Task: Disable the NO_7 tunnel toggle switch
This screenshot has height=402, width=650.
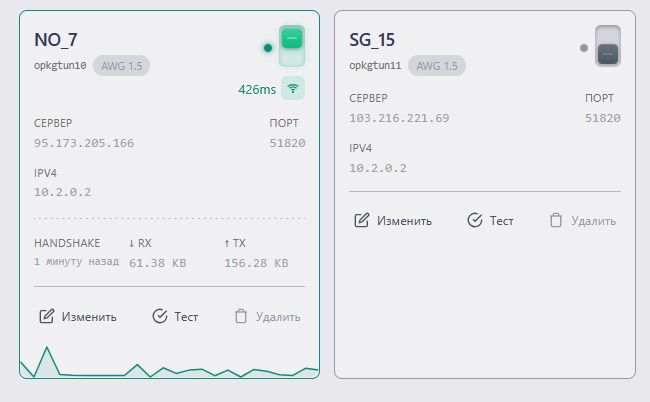Action: [x=292, y=46]
